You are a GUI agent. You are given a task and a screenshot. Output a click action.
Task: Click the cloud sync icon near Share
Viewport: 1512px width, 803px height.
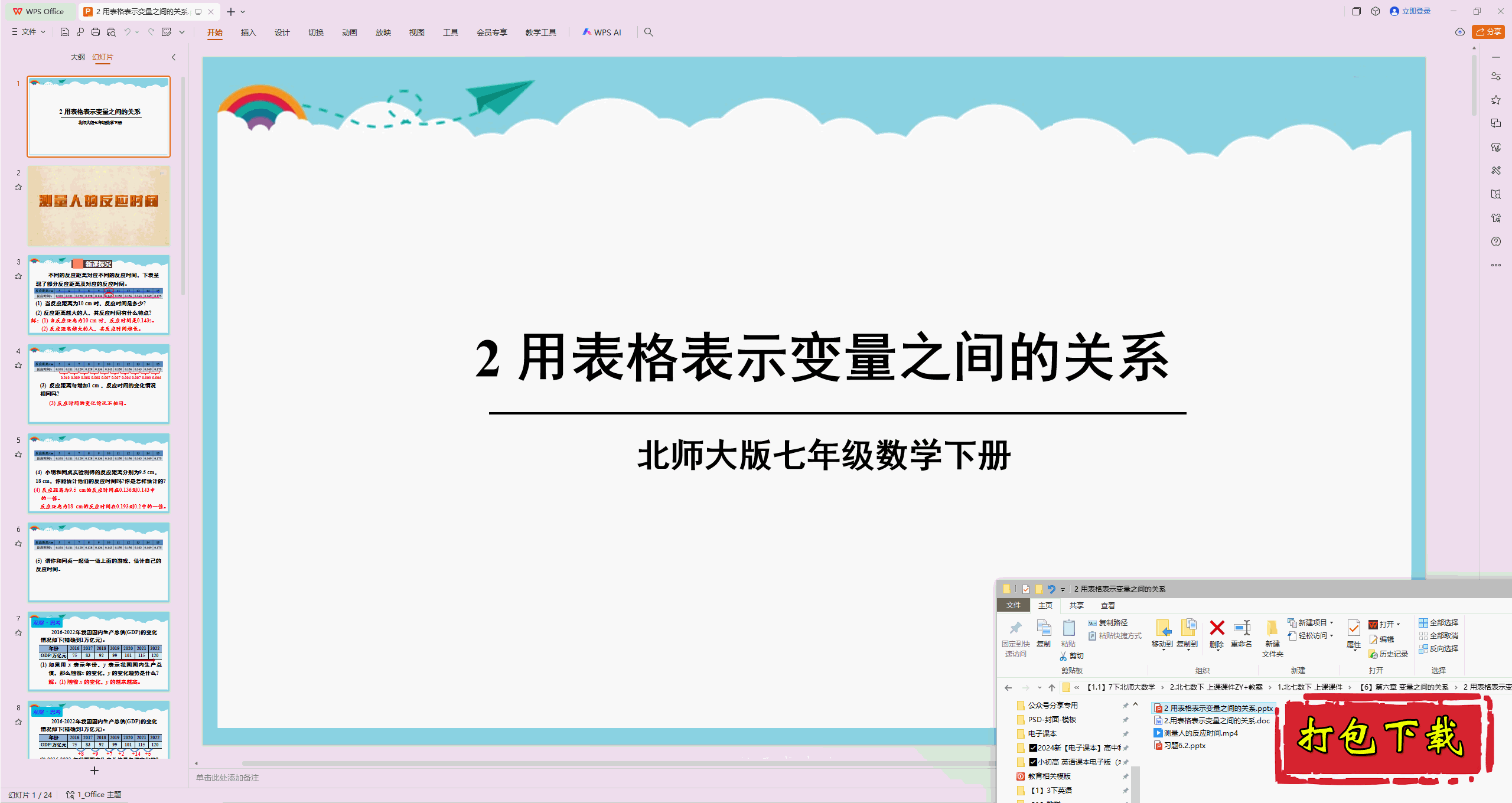click(1460, 32)
